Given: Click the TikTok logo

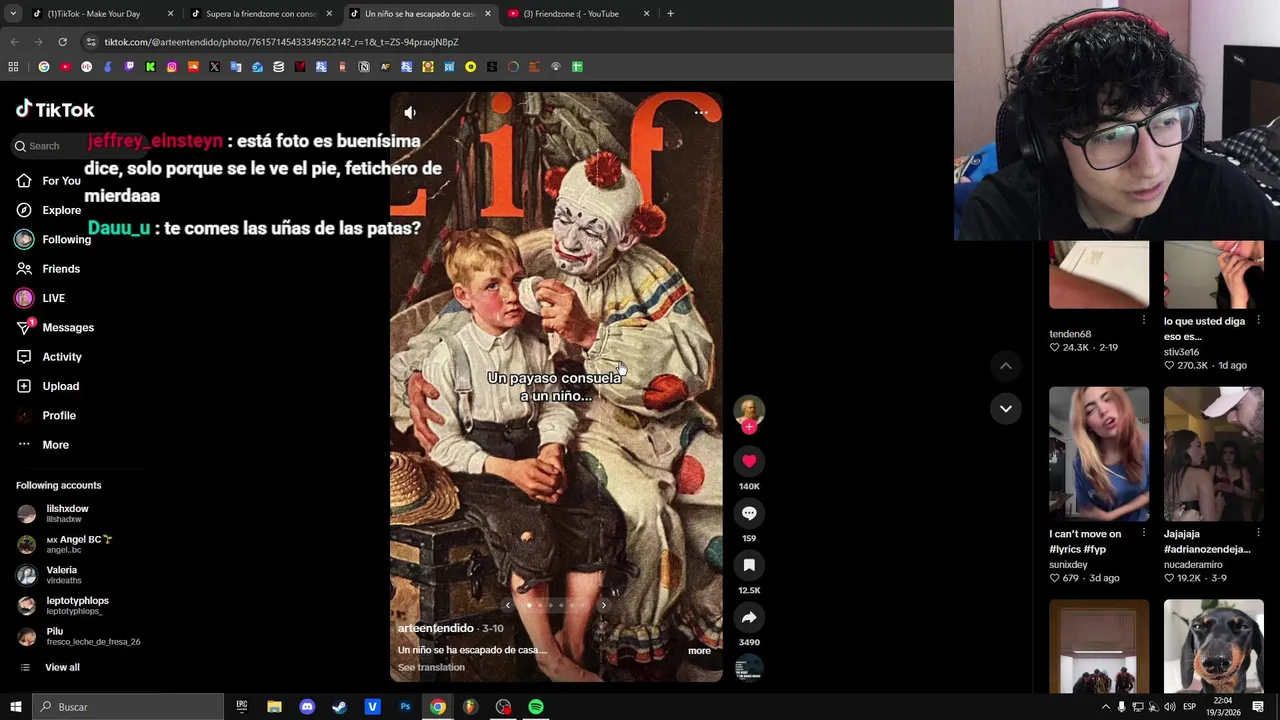Looking at the screenshot, I should [x=55, y=109].
